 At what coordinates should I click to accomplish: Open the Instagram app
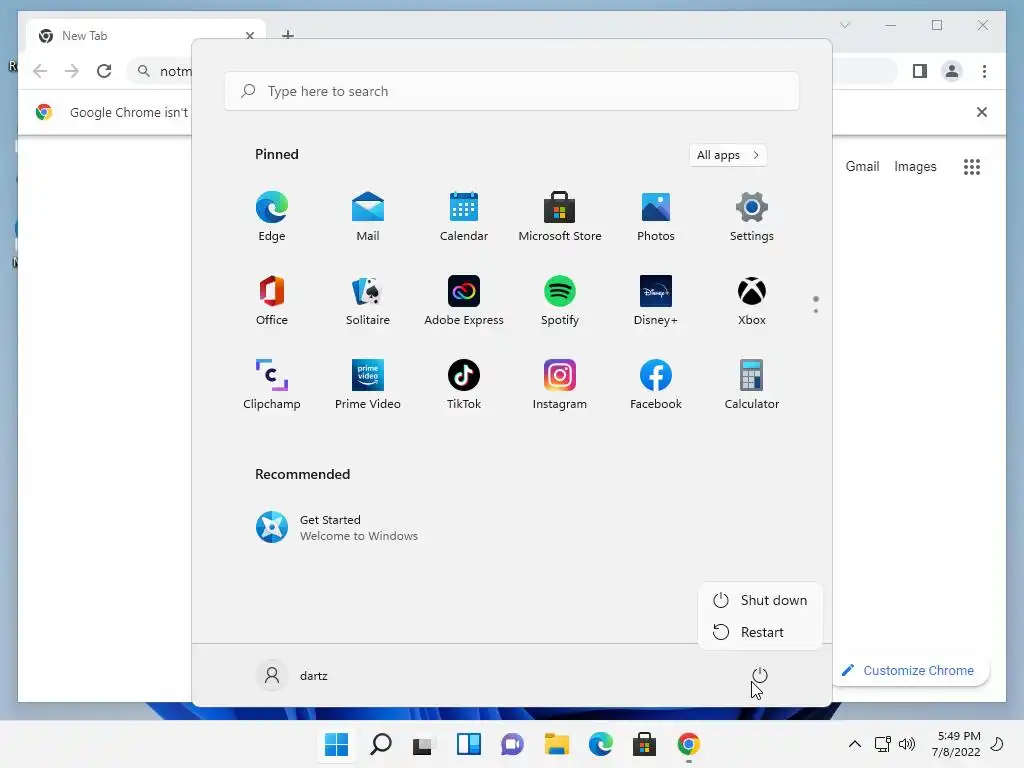pyautogui.click(x=560, y=385)
